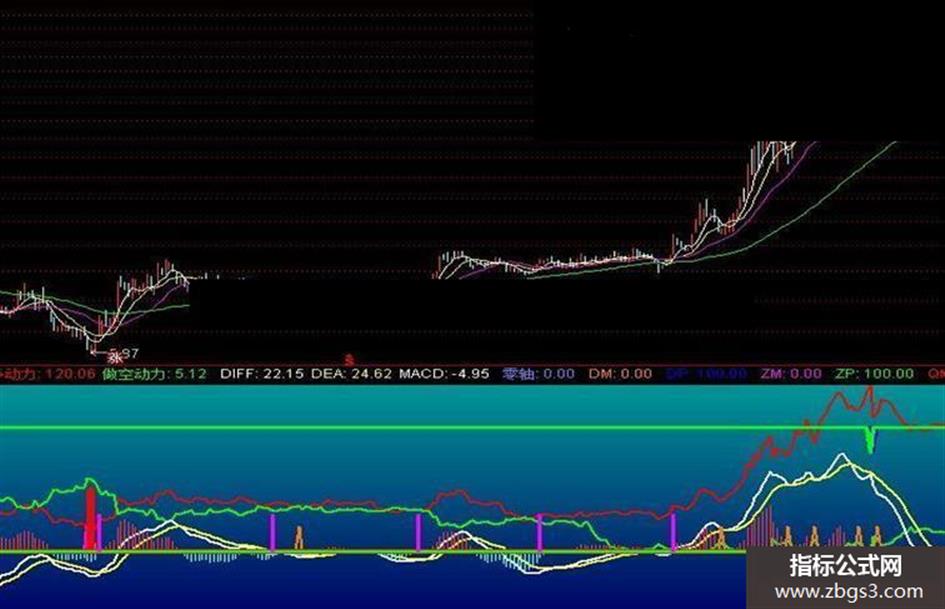
Task: Click the low price label 5.37
Action: click(x=125, y=353)
